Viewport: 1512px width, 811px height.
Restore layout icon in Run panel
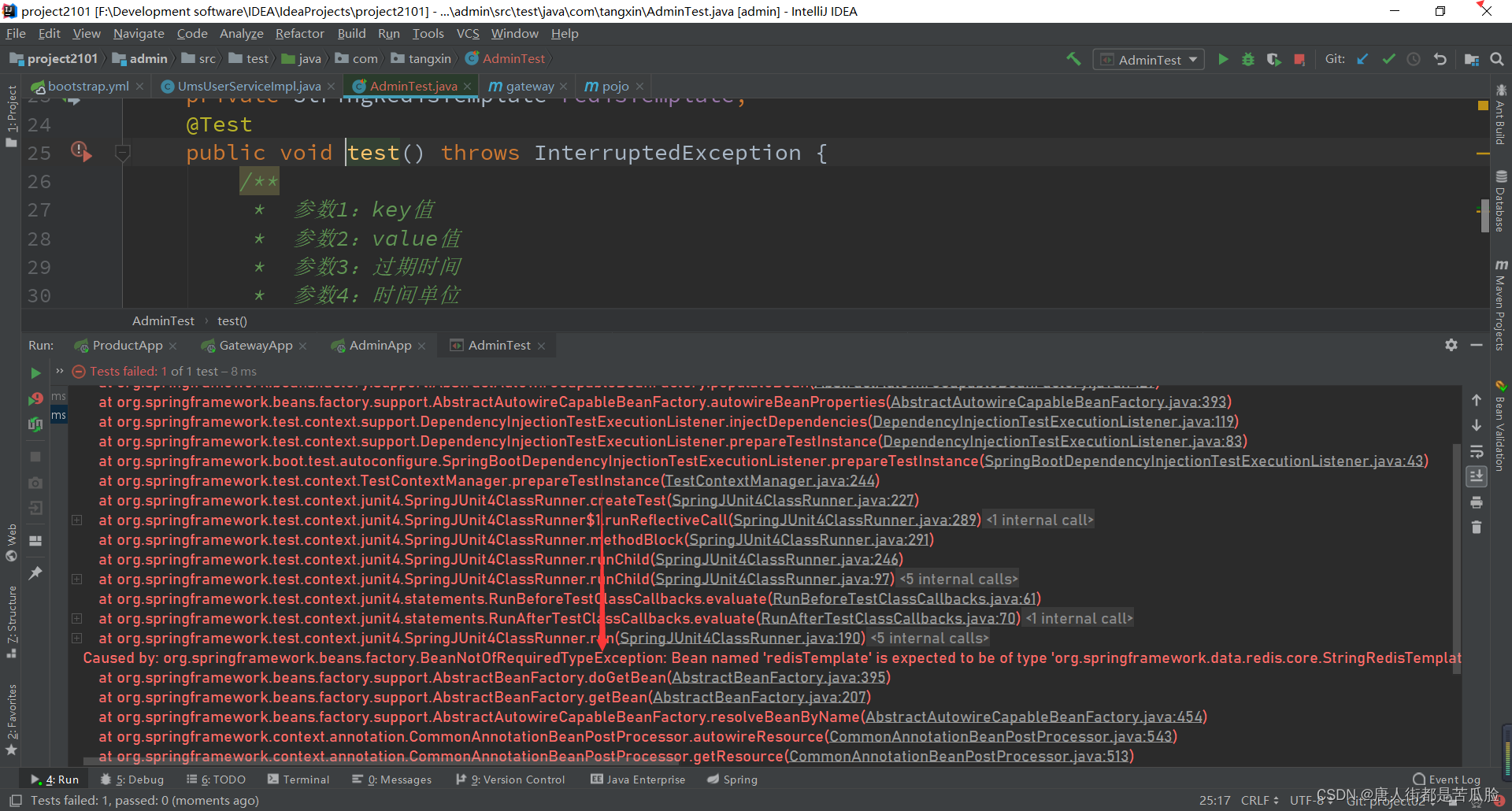35,541
